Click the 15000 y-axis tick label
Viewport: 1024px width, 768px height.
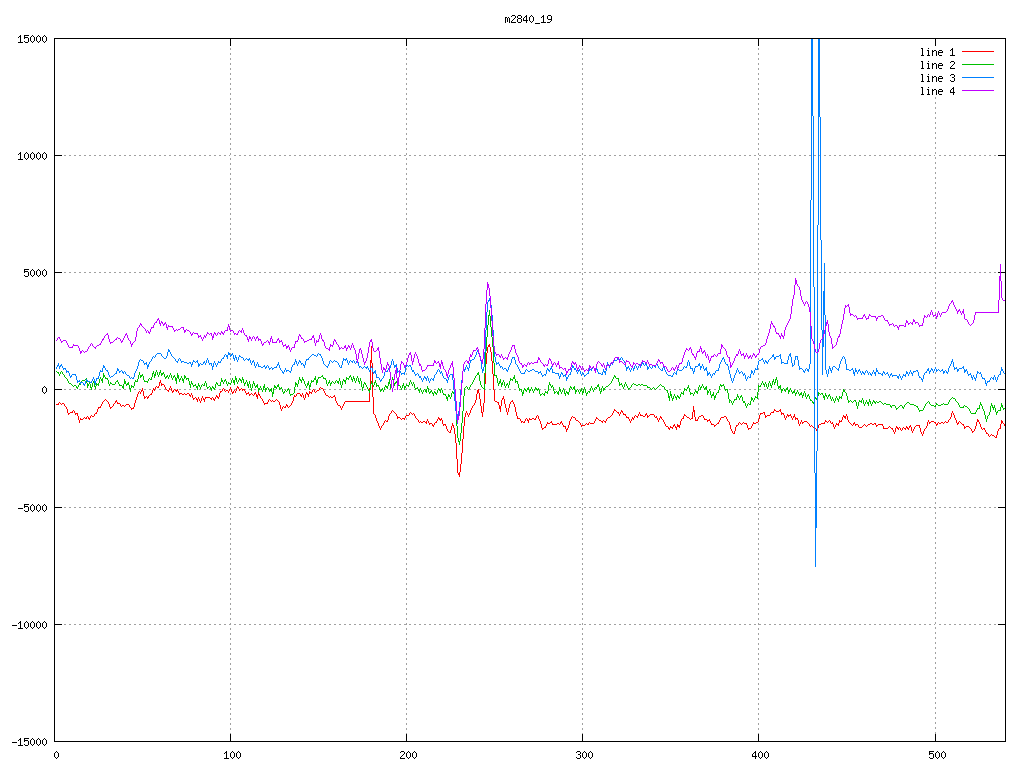(x=31, y=39)
